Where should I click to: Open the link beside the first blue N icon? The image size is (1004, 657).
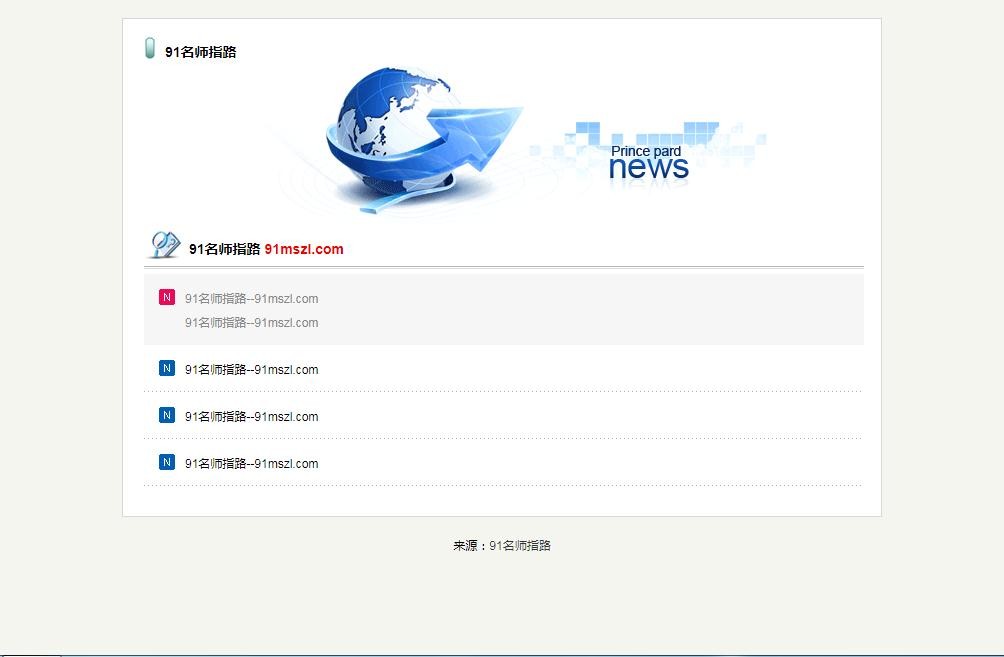pyautogui.click(x=252, y=369)
